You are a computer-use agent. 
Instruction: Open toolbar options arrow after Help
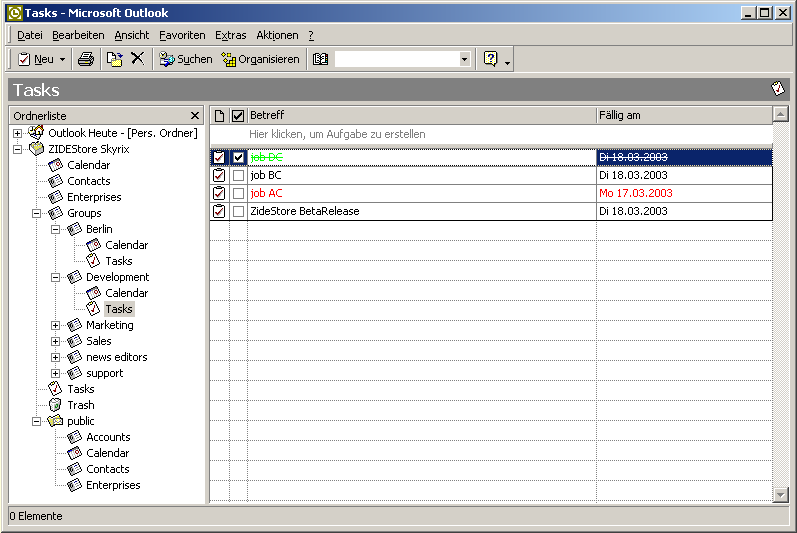pos(507,62)
